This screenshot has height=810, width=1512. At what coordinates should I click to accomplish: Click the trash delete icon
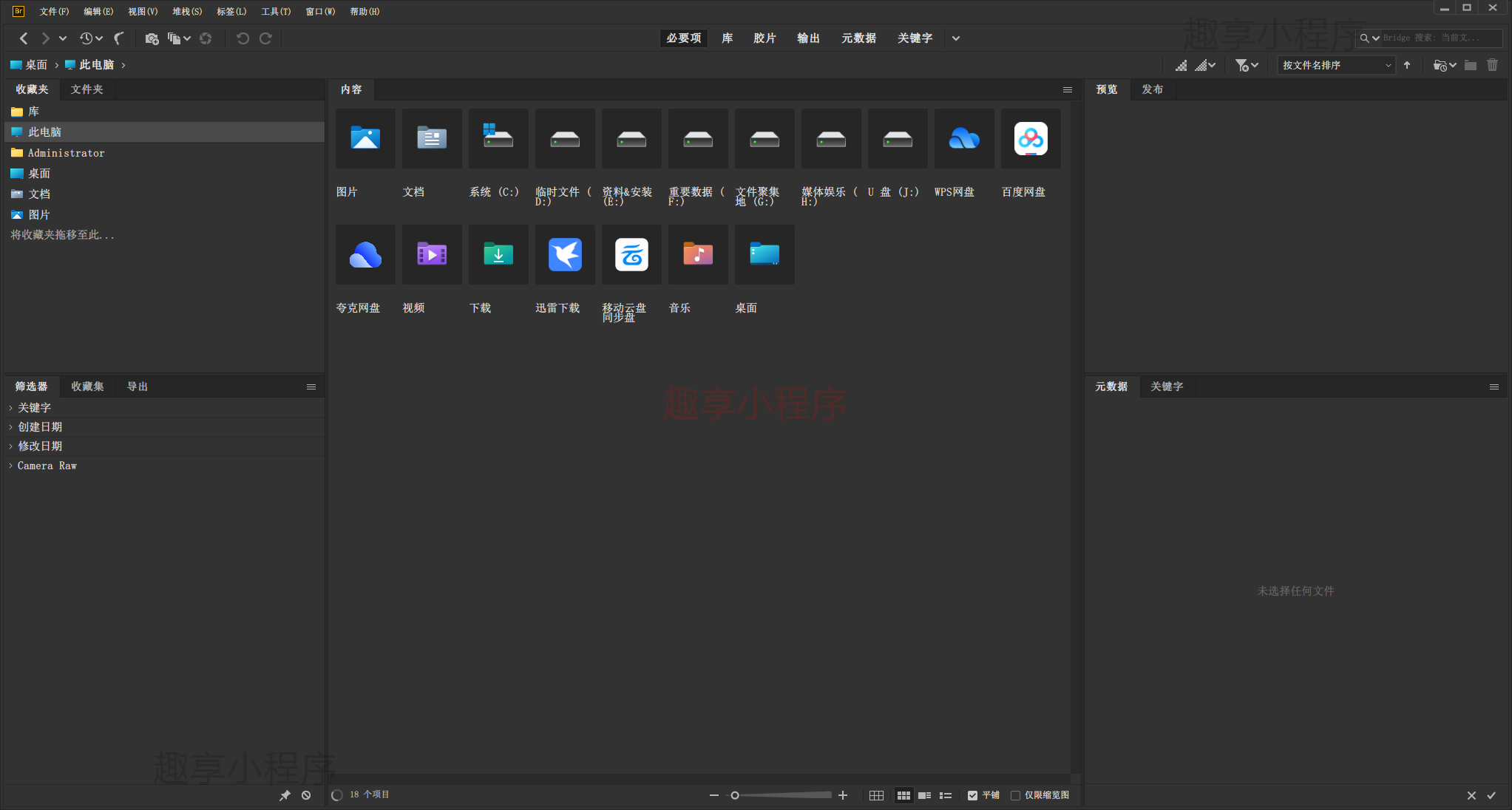point(1493,65)
